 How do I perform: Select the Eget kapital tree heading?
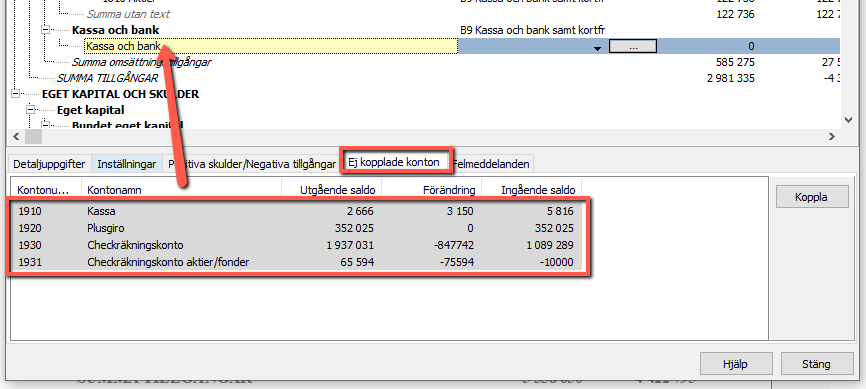91,110
